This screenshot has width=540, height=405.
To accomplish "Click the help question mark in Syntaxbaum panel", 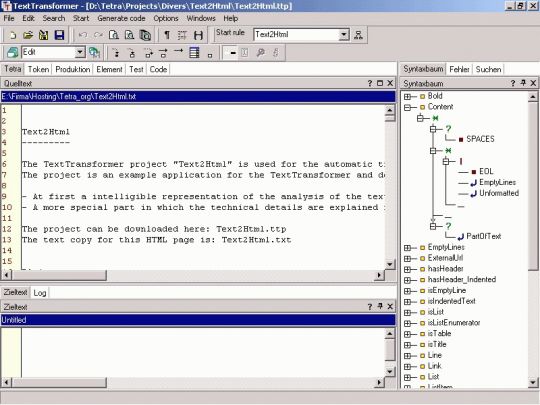I will (x=513, y=83).
